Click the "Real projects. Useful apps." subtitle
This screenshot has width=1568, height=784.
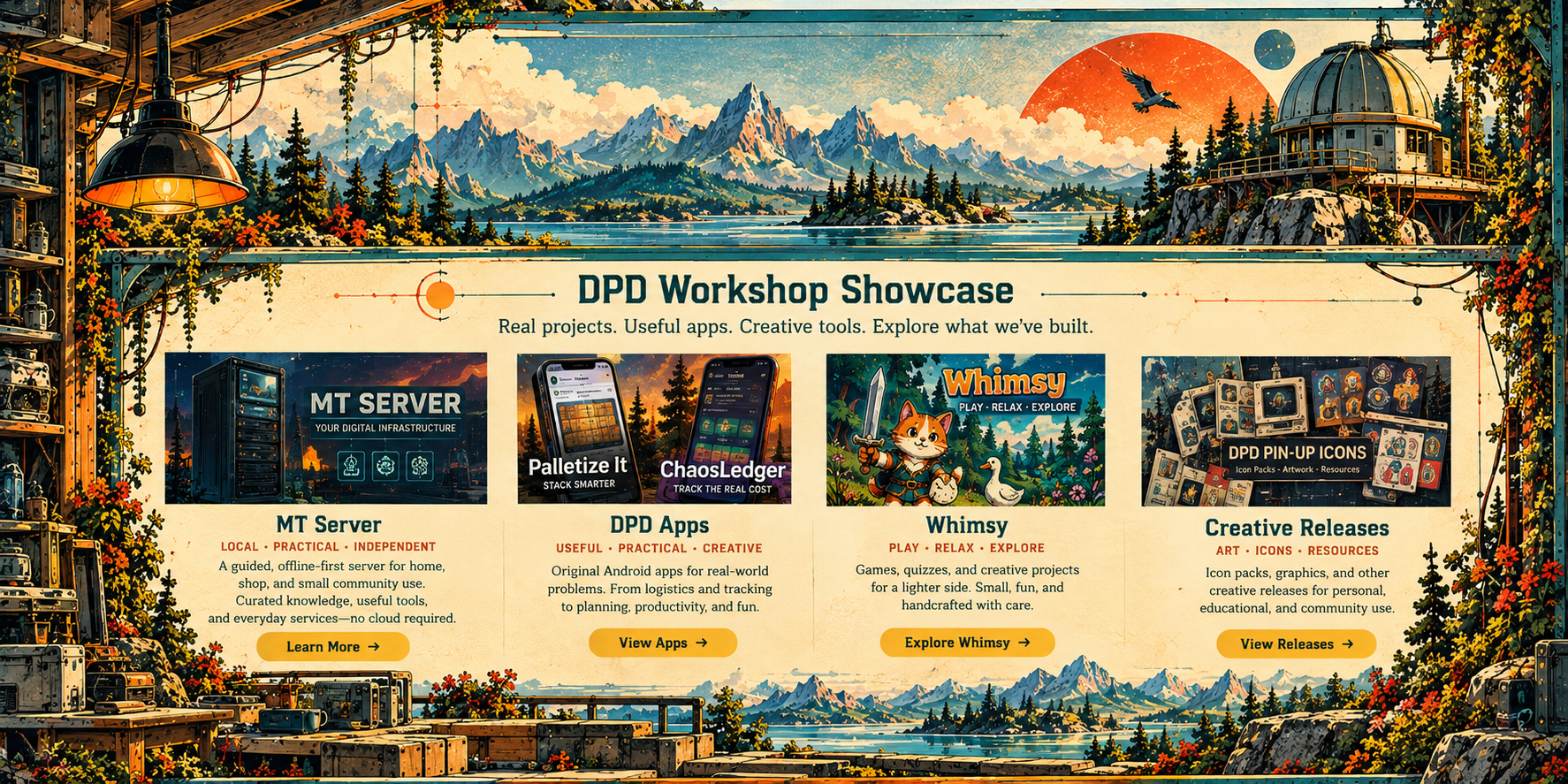point(795,327)
